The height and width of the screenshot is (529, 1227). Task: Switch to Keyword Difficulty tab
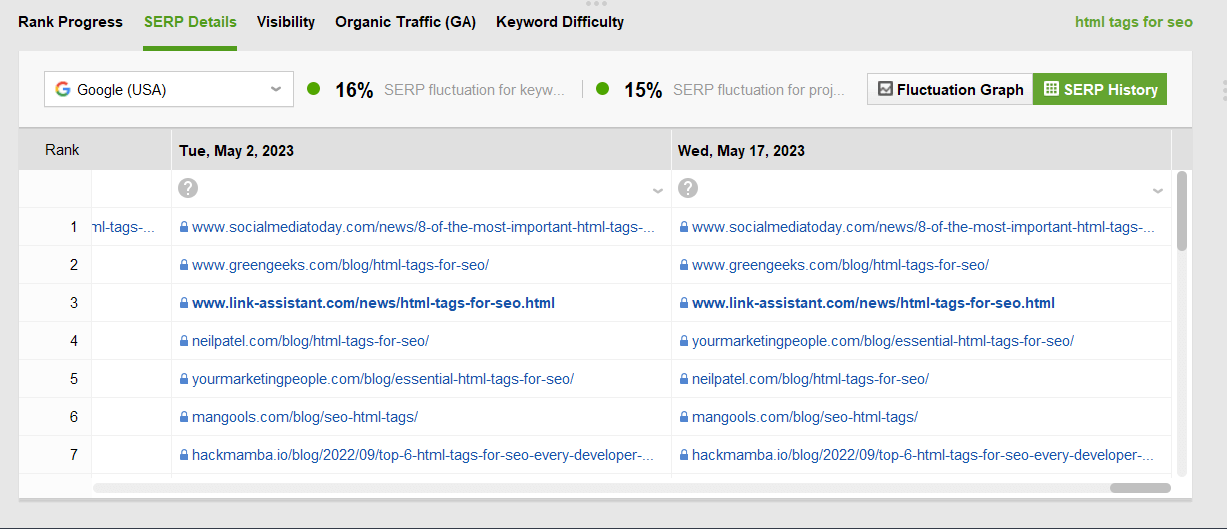(x=560, y=22)
